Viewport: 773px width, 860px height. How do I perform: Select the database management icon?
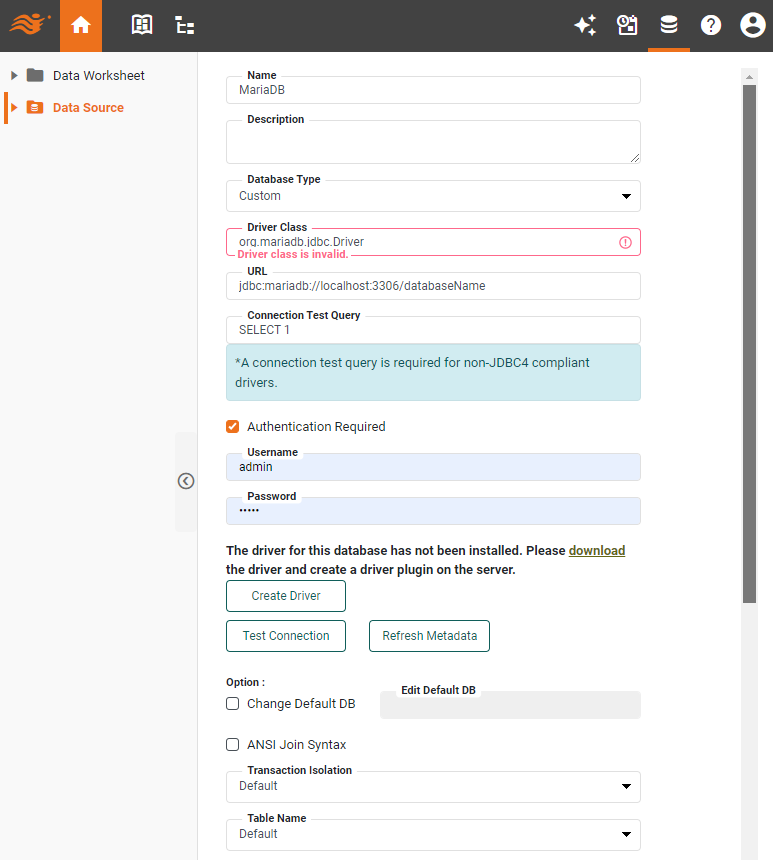pos(668,25)
